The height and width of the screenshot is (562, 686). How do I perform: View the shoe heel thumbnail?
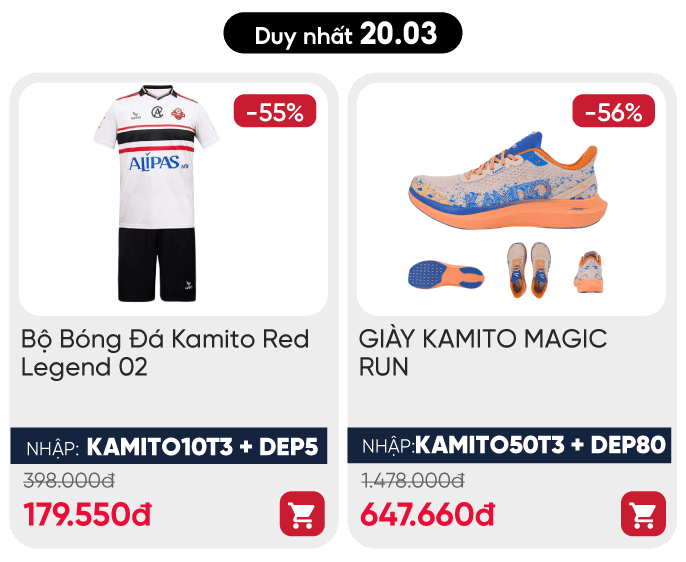pyautogui.click(x=589, y=272)
